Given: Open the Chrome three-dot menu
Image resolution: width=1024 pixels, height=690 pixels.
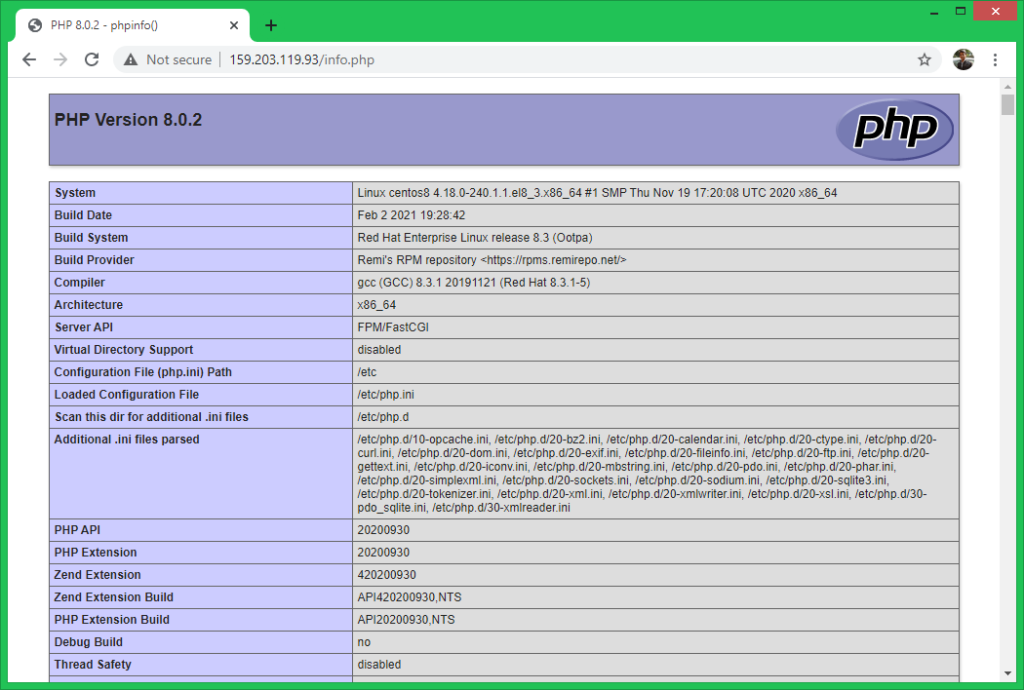Looking at the screenshot, I should pos(995,60).
